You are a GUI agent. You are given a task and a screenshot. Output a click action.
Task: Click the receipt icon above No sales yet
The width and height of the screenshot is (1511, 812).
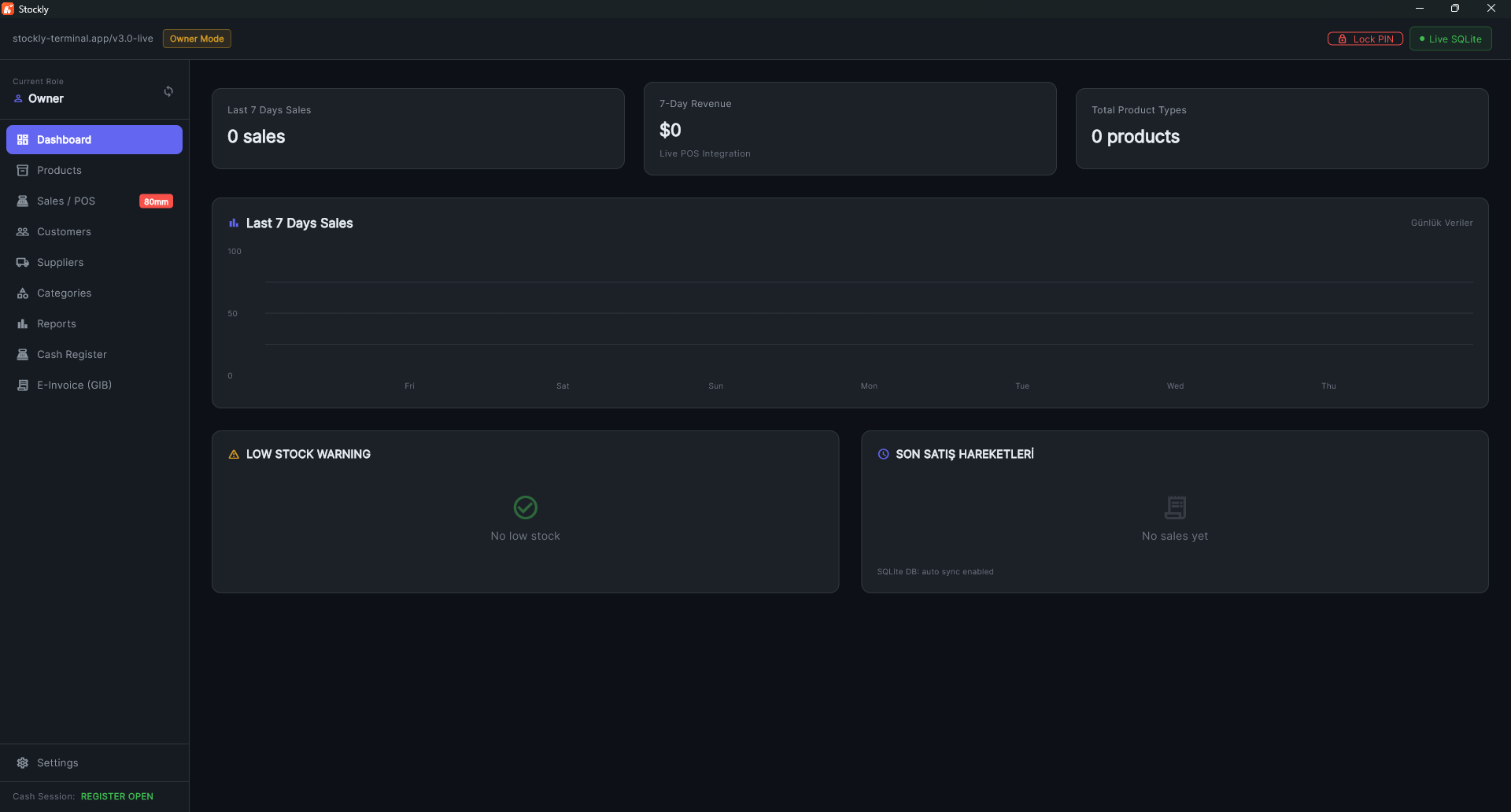(x=1175, y=507)
